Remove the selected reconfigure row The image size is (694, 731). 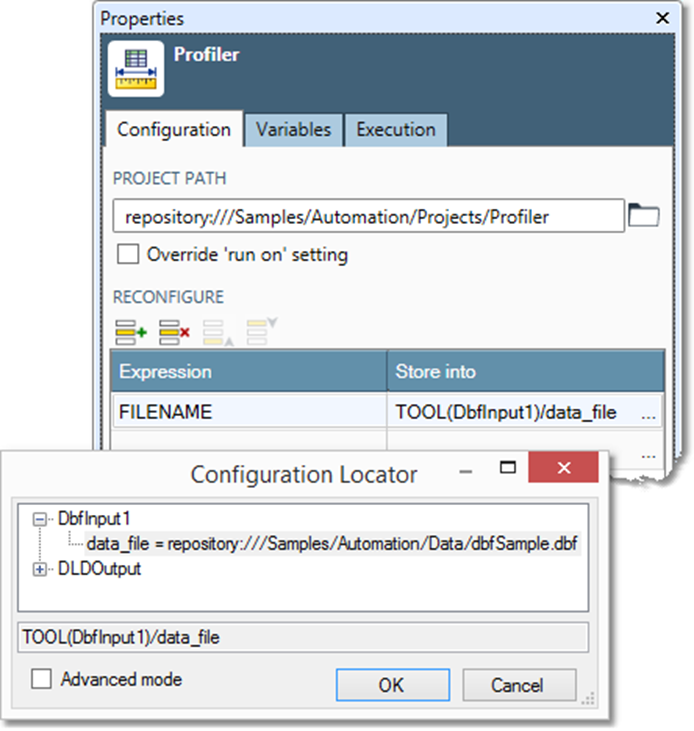point(174,329)
